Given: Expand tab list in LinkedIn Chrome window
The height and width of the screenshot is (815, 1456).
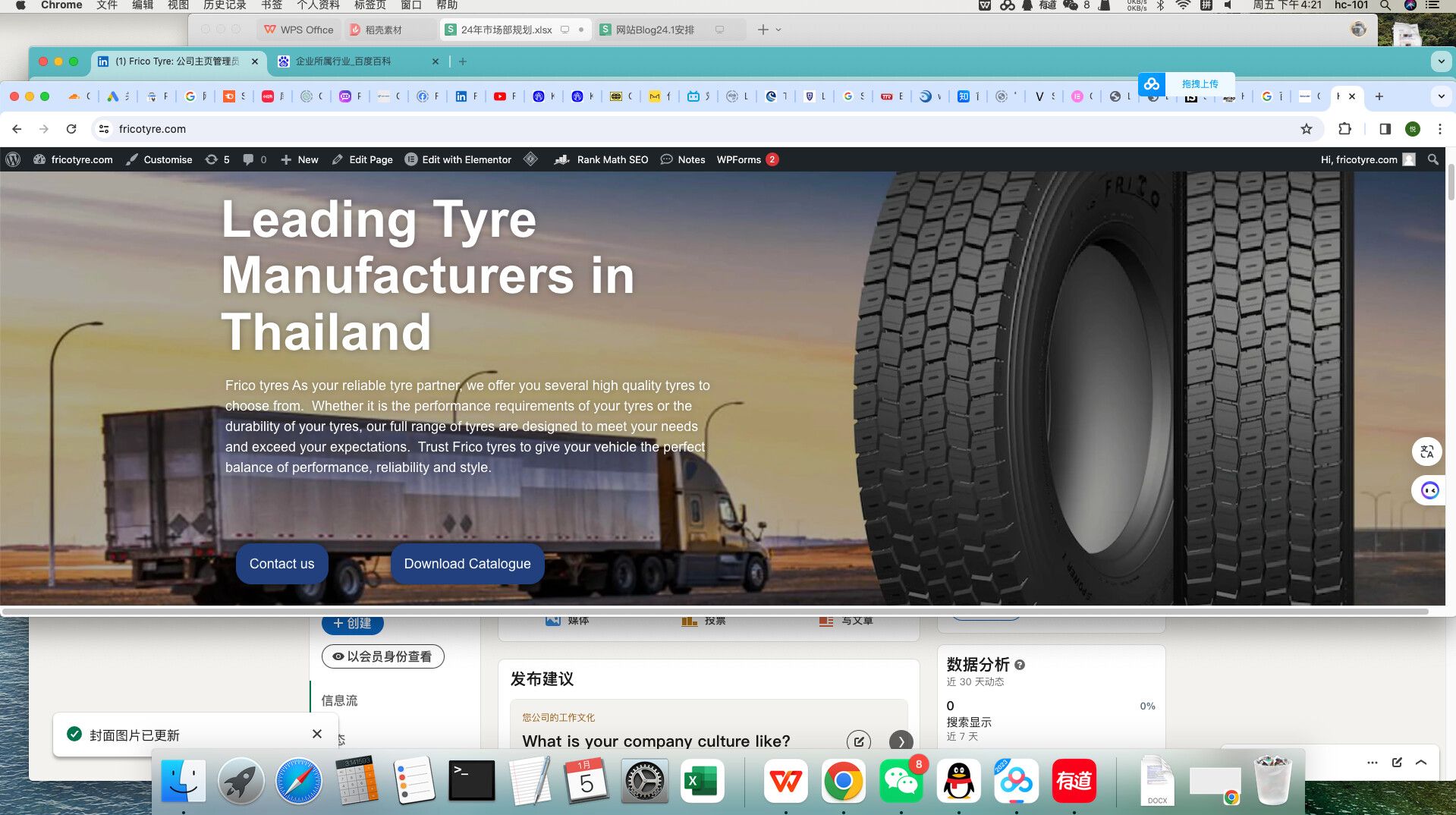Looking at the screenshot, I should coord(1441,61).
